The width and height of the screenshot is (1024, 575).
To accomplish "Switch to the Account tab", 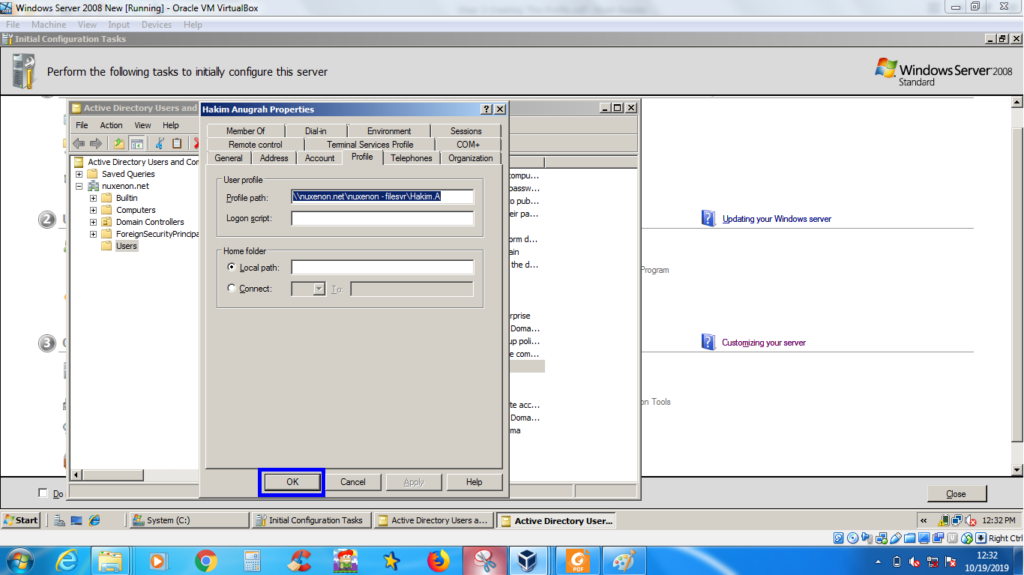I will pos(319,158).
